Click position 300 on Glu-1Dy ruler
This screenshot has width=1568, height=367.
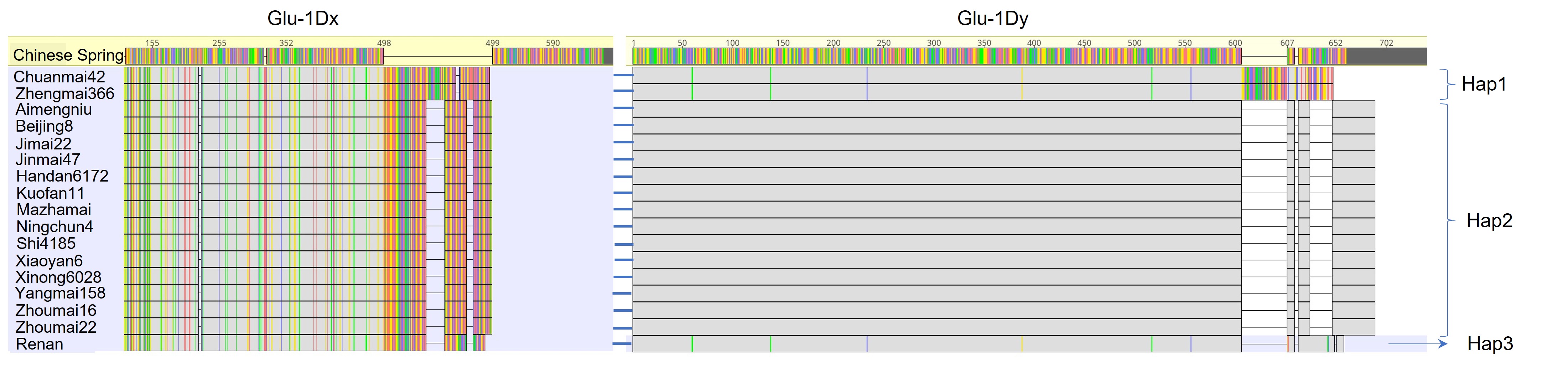click(x=934, y=43)
